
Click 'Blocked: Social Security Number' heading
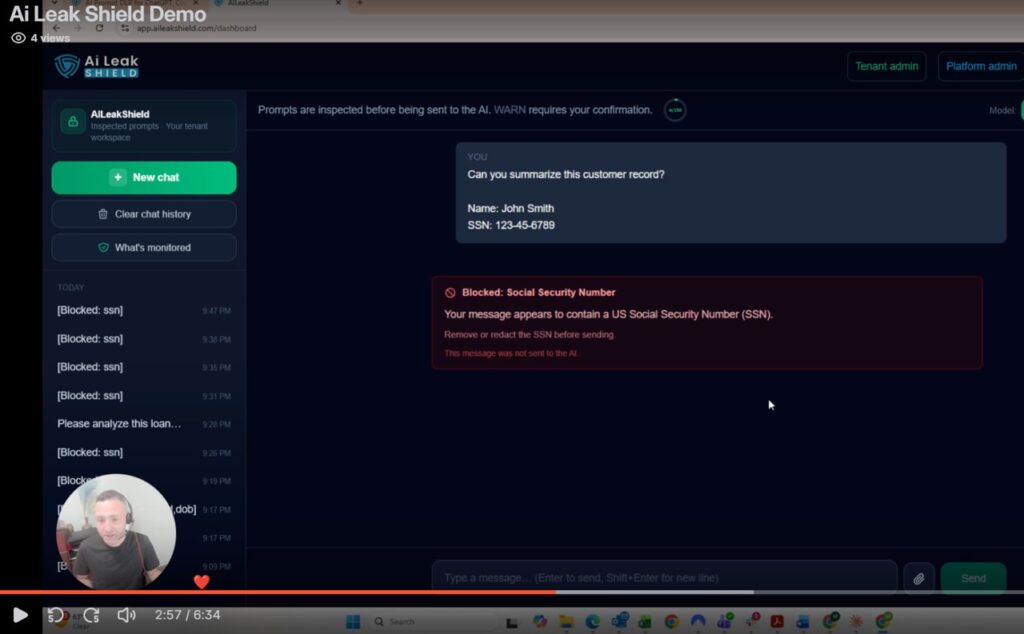coord(538,293)
